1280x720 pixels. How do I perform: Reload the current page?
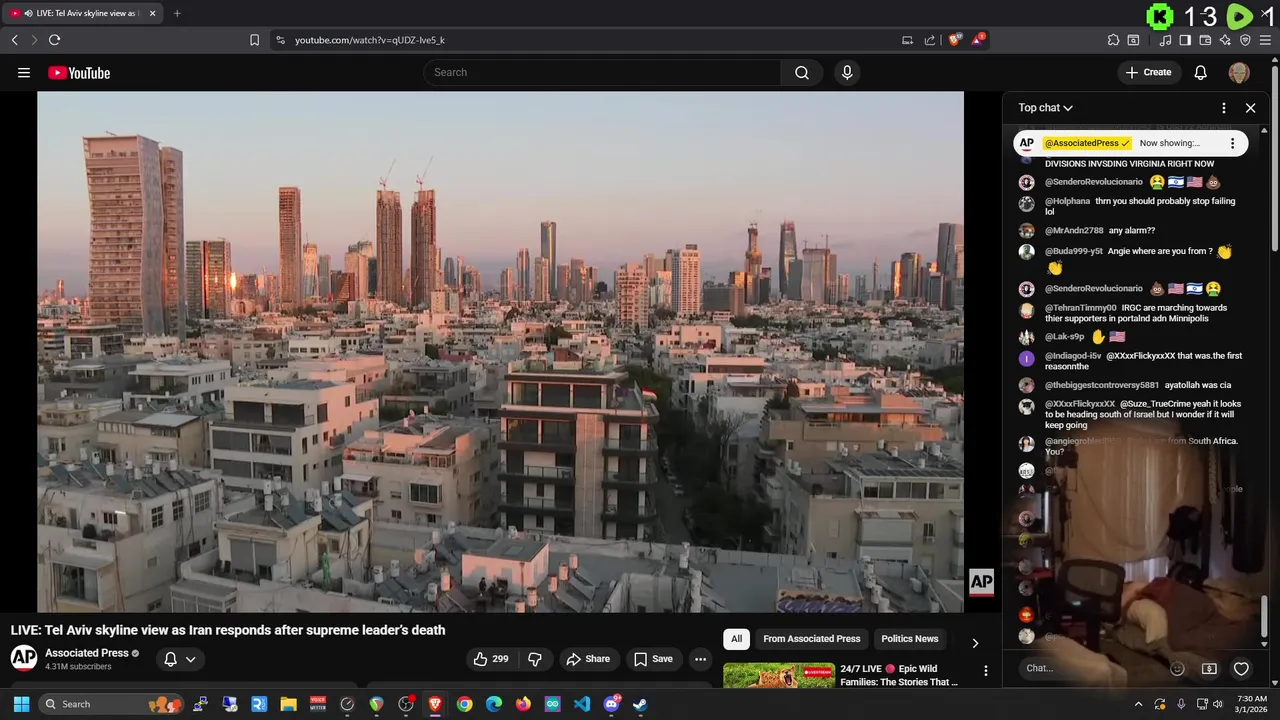pyautogui.click(x=54, y=40)
